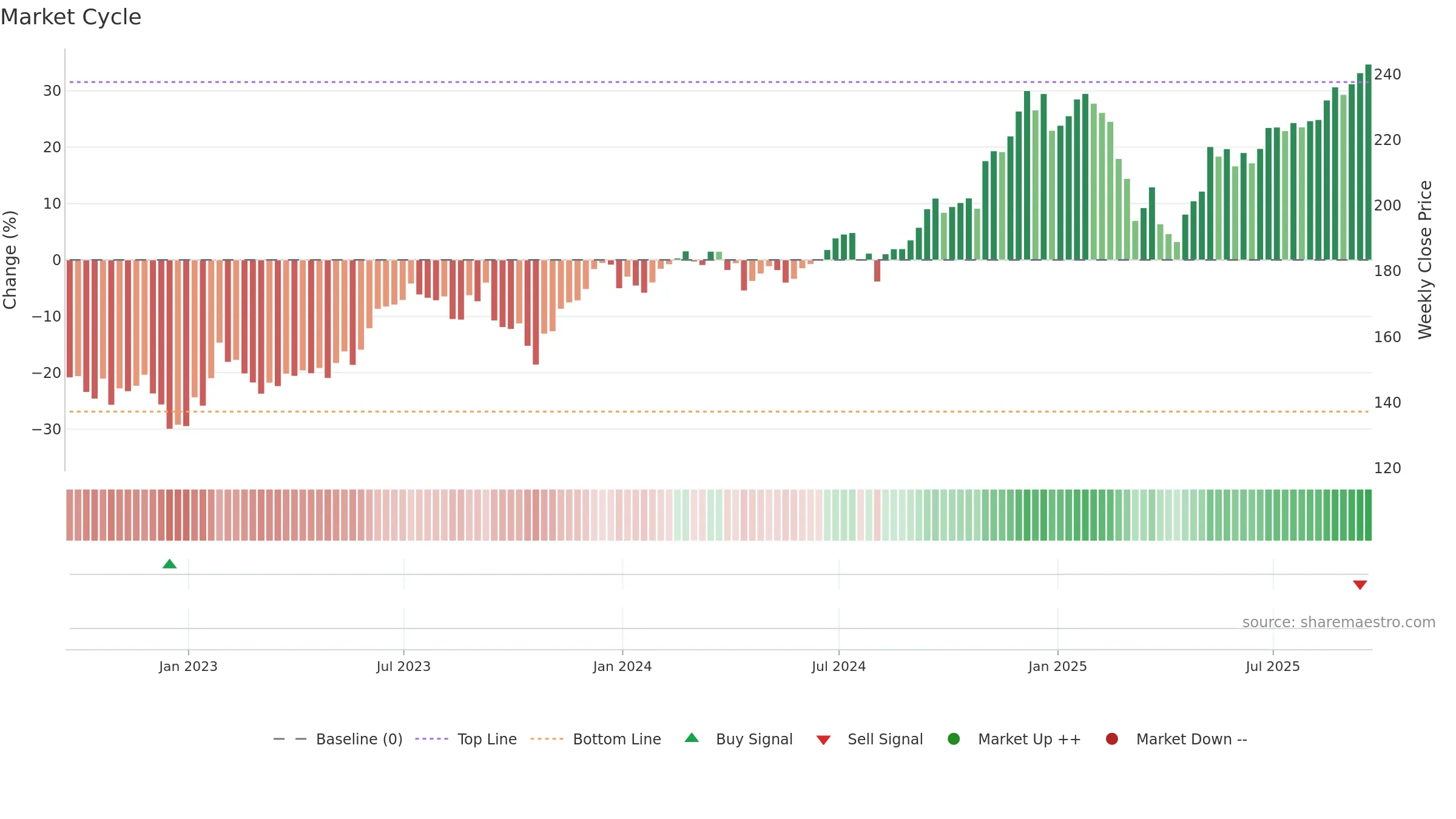Image resolution: width=1456 pixels, height=819 pixels.
Task: Click the tallest green bar at far right
Action: (x=1368, y=162)
